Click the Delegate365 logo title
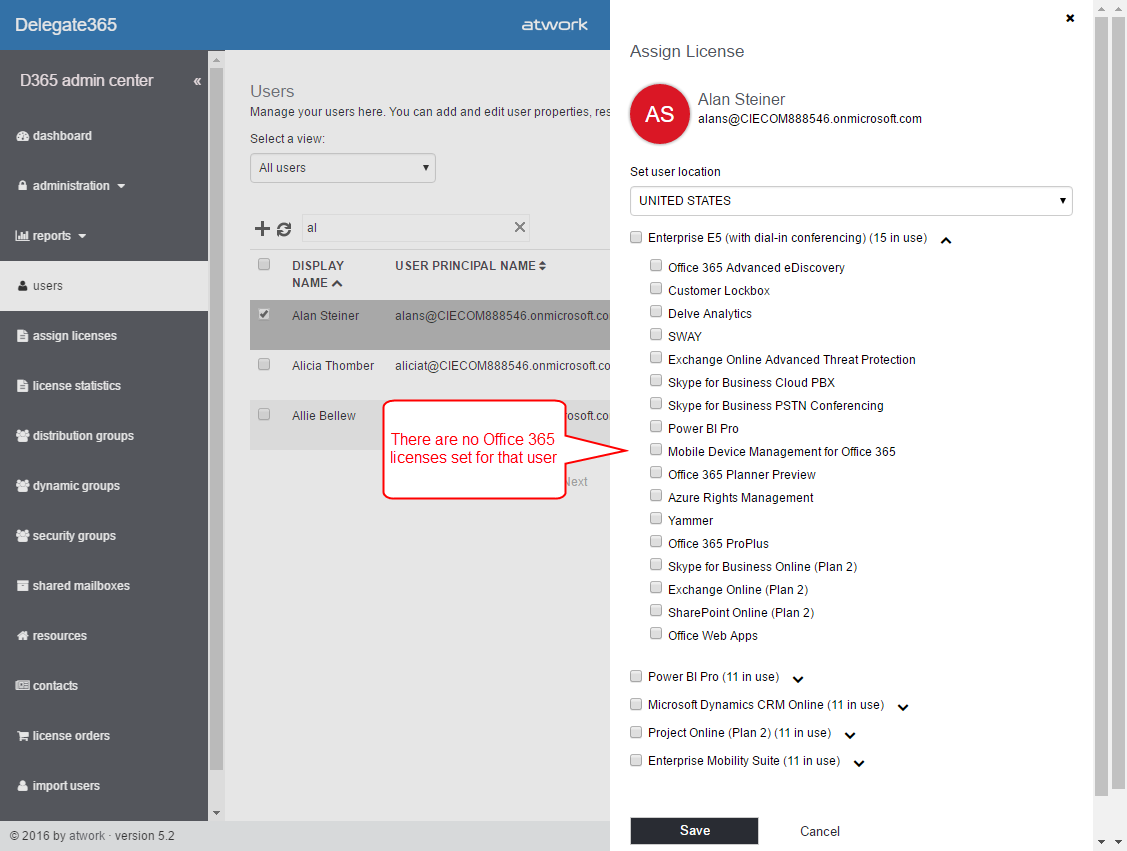This screenshot has width=1127, height=851. click(66, 25)
